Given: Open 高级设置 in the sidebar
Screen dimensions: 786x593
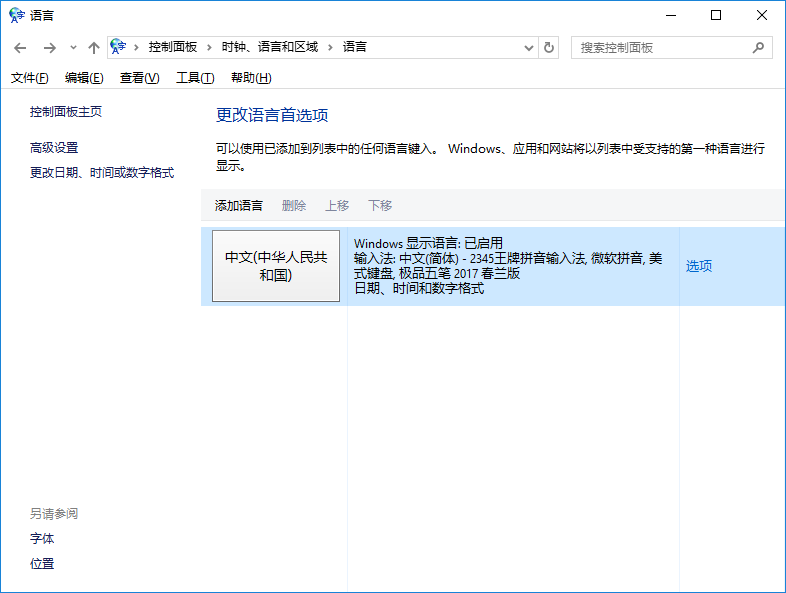Looking at the screenshot, I should click(x=54, y=148).
